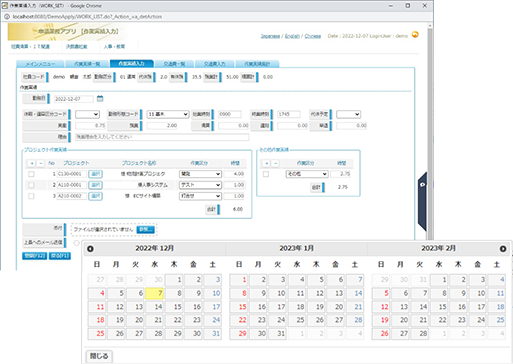513x364 pixels.
Task: Add a row with the project table plus button
Action: [x=32, y=163]
